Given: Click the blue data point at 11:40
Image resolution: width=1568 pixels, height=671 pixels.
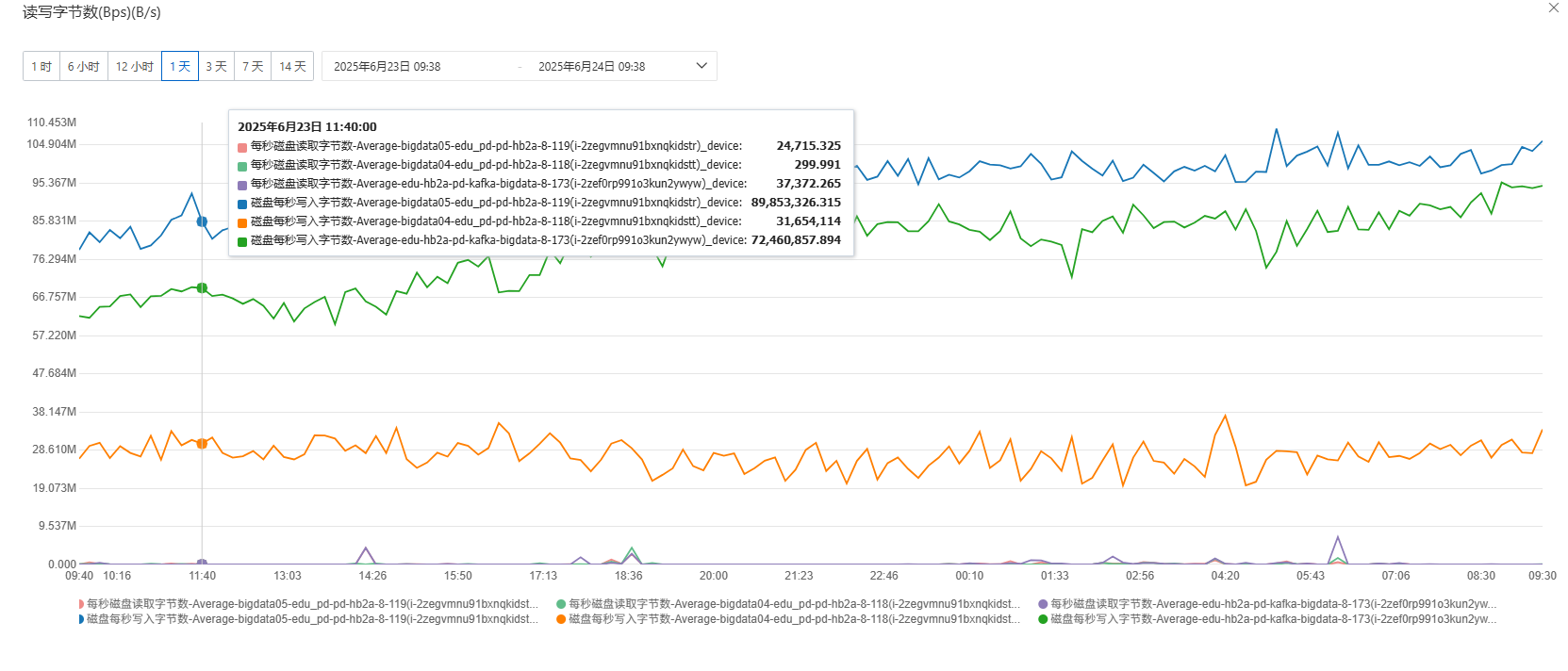Looking at the screenshot, I should 202,221.
